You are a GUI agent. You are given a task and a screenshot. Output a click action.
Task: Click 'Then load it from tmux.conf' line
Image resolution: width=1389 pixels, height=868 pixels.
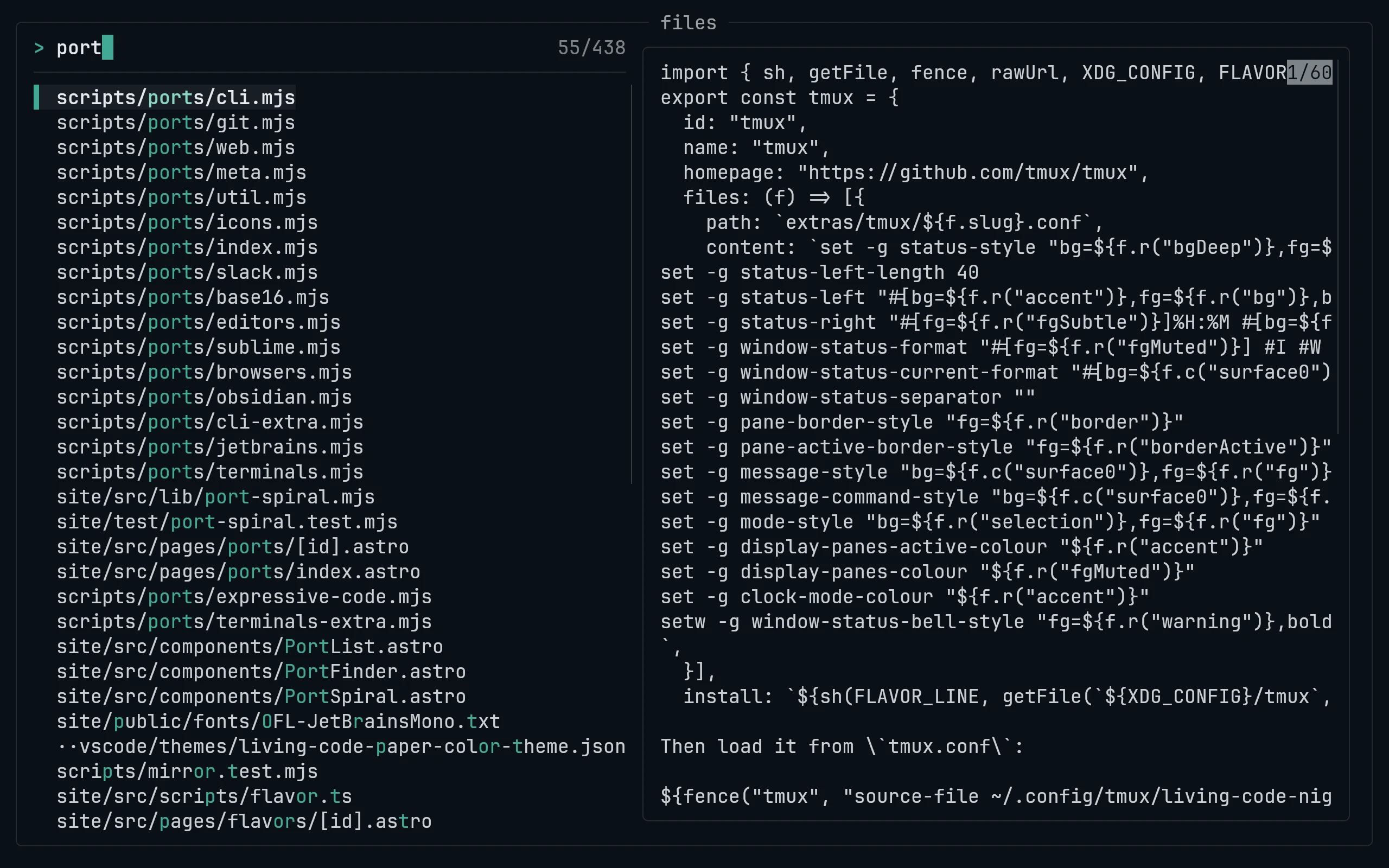(x=842, y=747)
